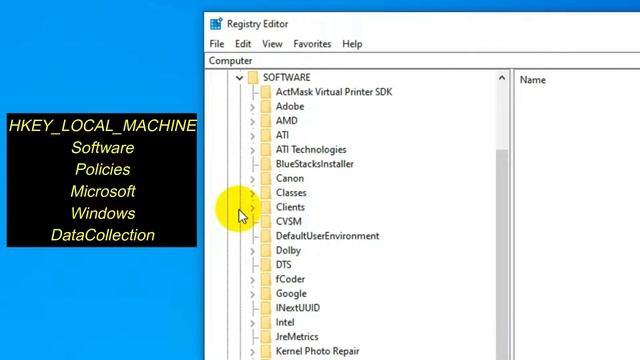This screenshot has width=640, height=360.
Task: Select the CVSM key label
Action: click(289, 221)
